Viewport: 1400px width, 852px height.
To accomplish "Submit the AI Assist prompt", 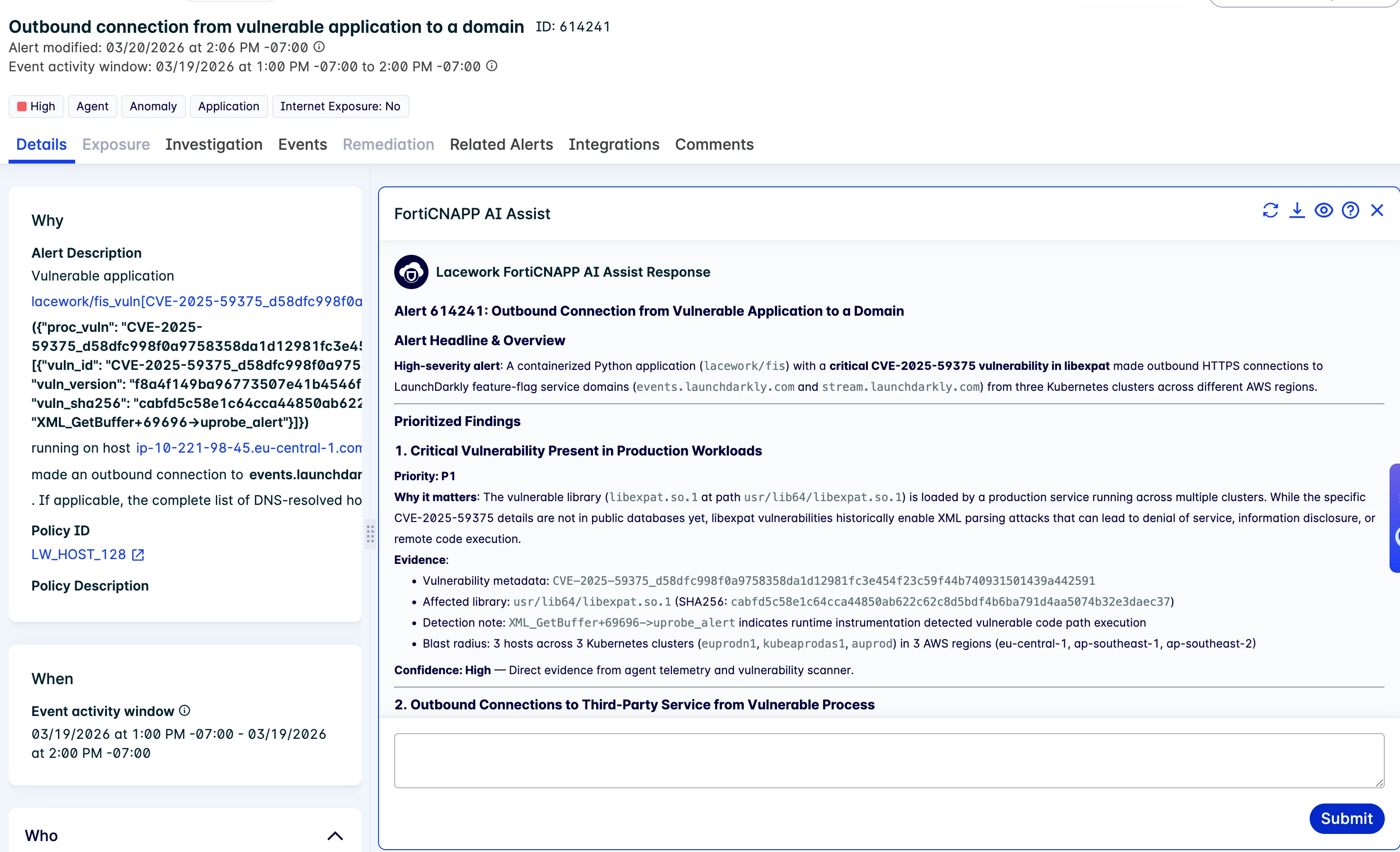I will click(x=1347, y=819).
